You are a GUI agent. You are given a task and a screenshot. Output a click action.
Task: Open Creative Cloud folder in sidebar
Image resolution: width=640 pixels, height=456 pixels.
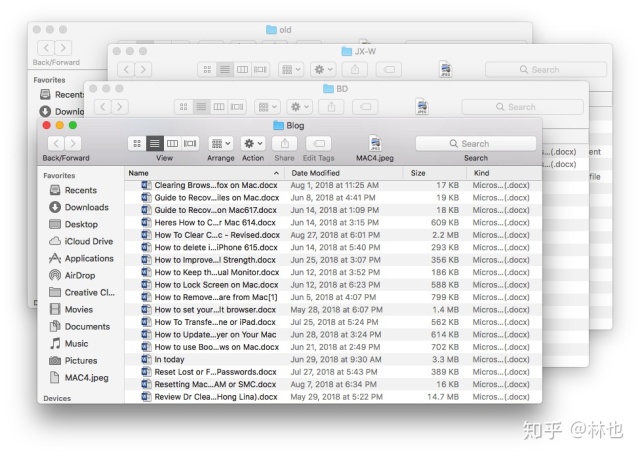82,293
